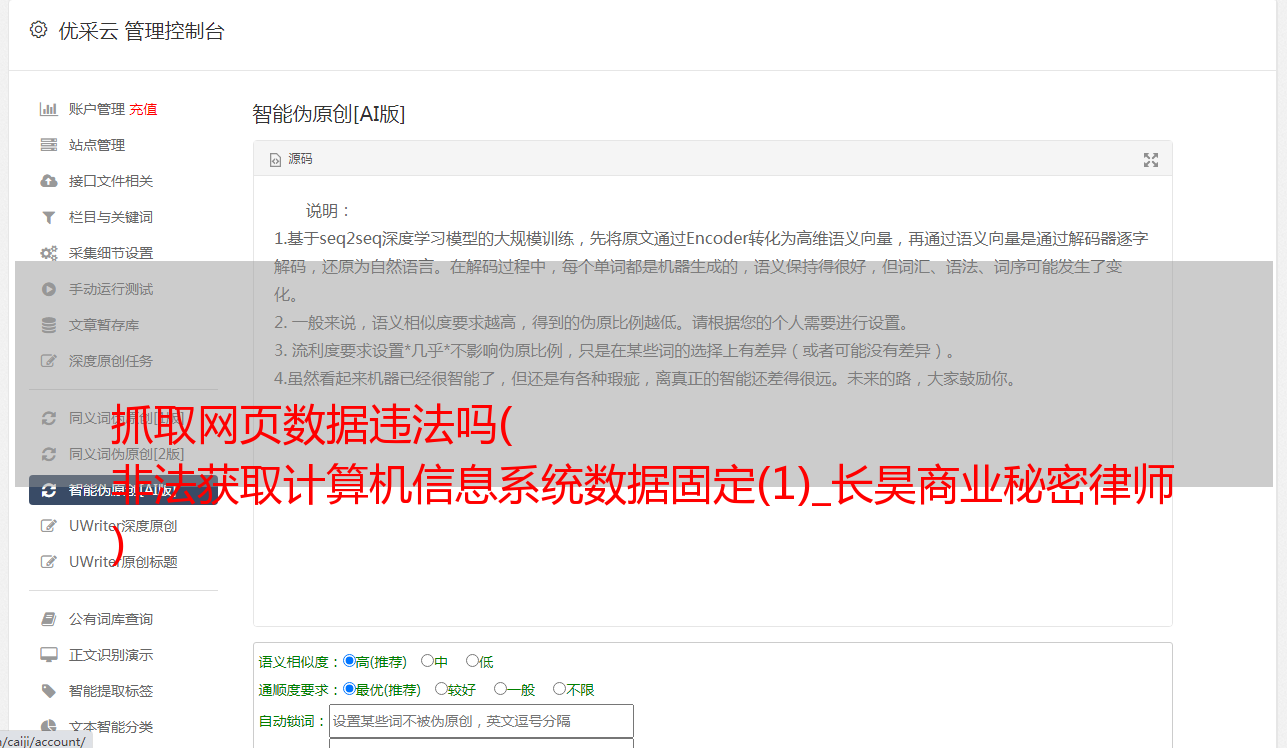Choose 通顺度要求 较好 radio option
This screenshot has width=1287, height=748.
pyautogui.click(x=441, y=689)
